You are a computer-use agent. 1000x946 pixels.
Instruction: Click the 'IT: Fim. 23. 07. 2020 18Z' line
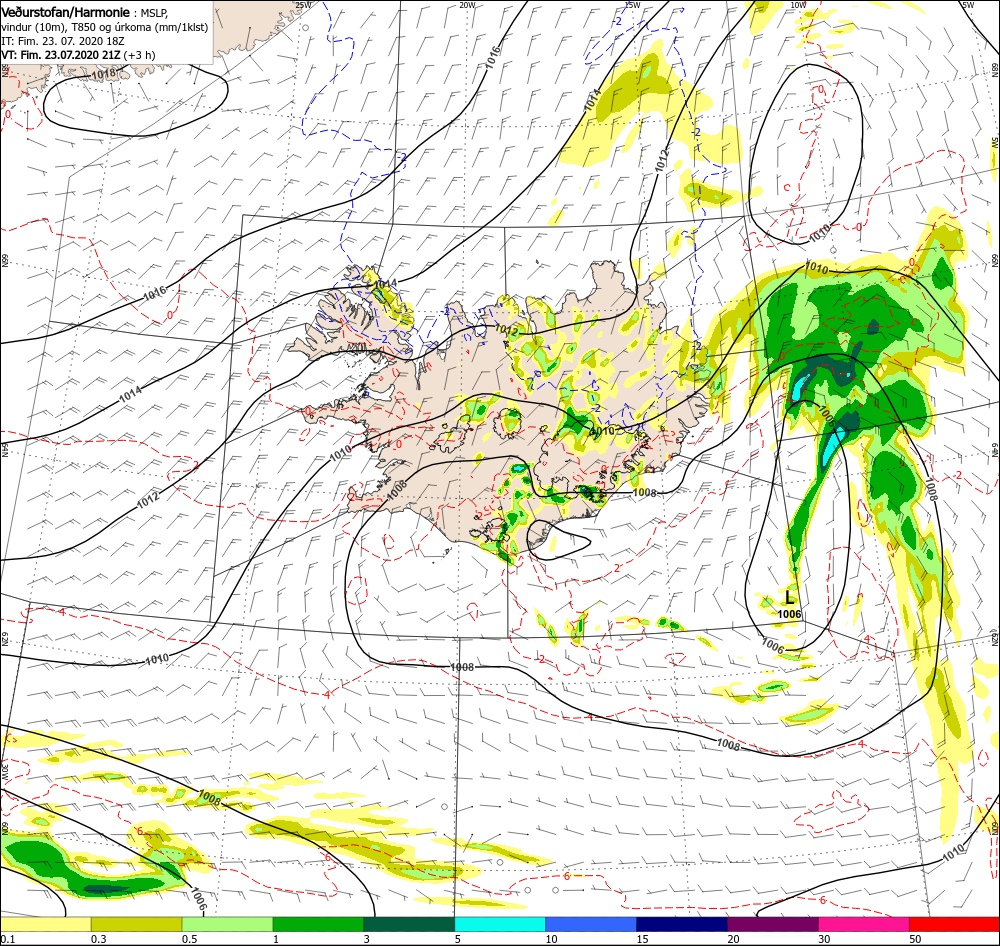pos(63,41)
